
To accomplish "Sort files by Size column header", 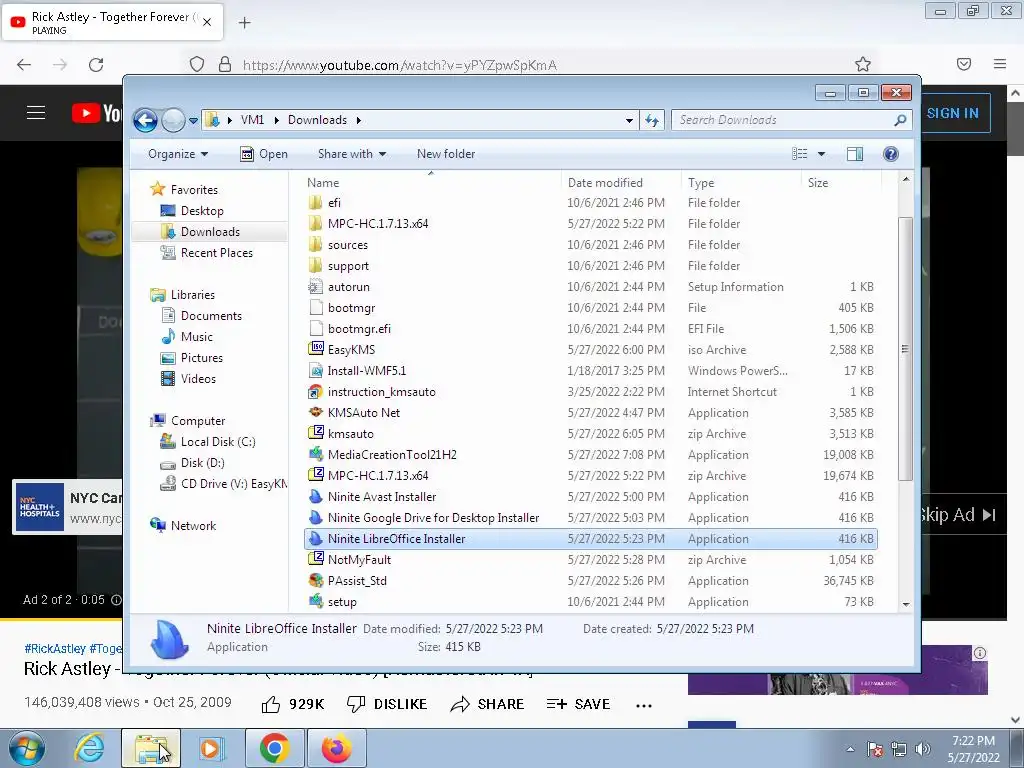I will pos(818,183).
